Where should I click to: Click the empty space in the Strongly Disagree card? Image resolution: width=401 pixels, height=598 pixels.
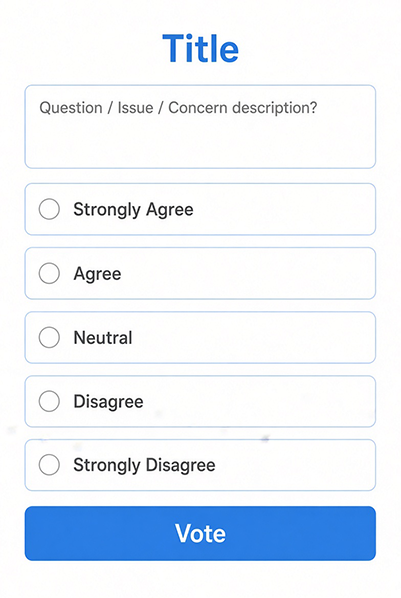[x=296, y=465]
